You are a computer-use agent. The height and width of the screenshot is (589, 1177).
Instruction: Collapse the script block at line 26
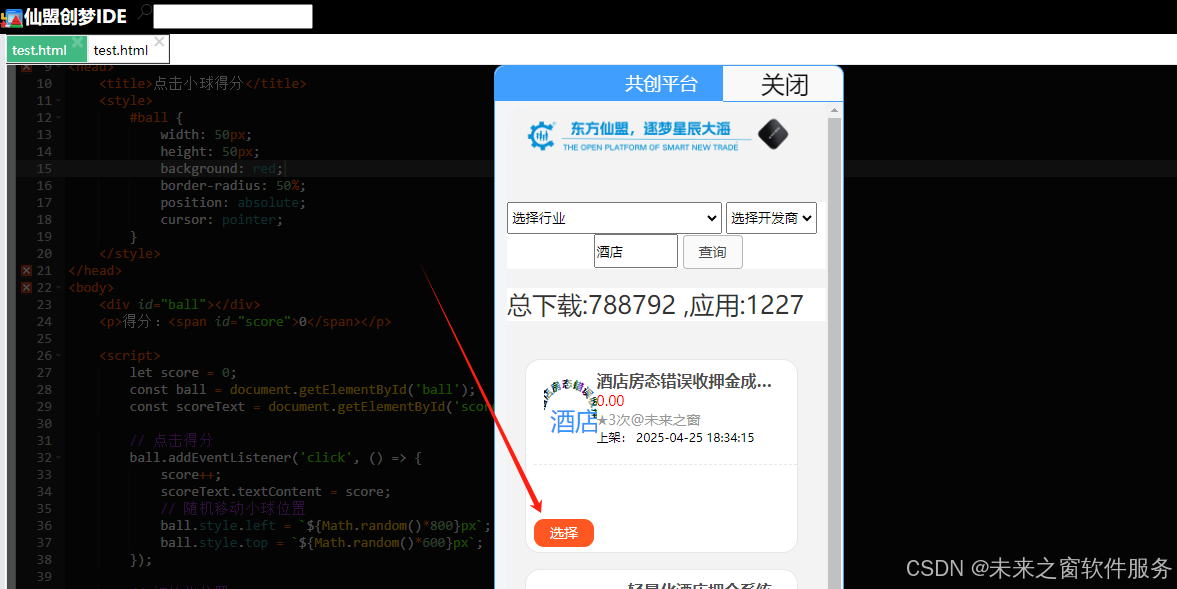click(59, 356)
